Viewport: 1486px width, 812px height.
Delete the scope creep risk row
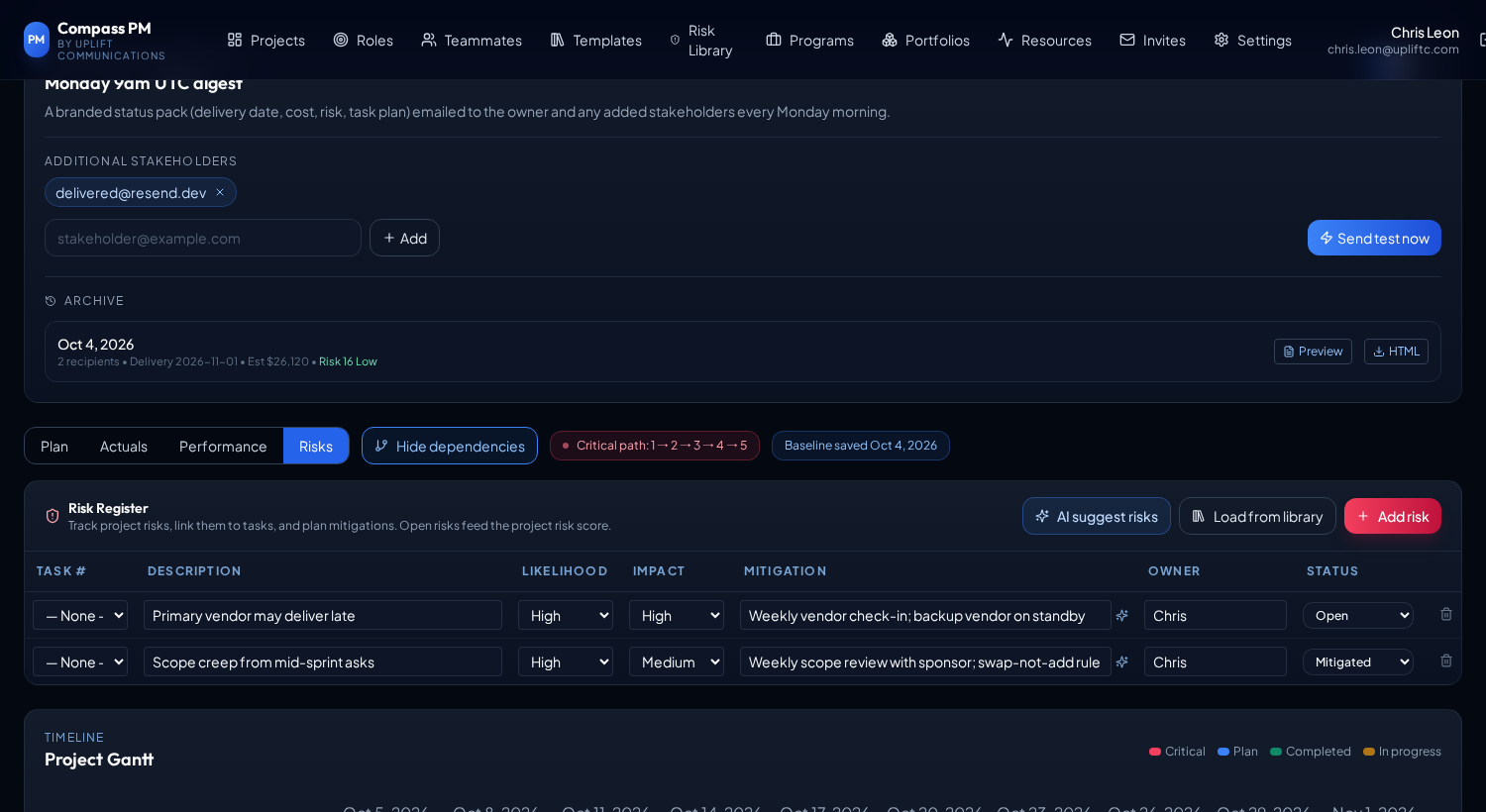click(1445, 661)
